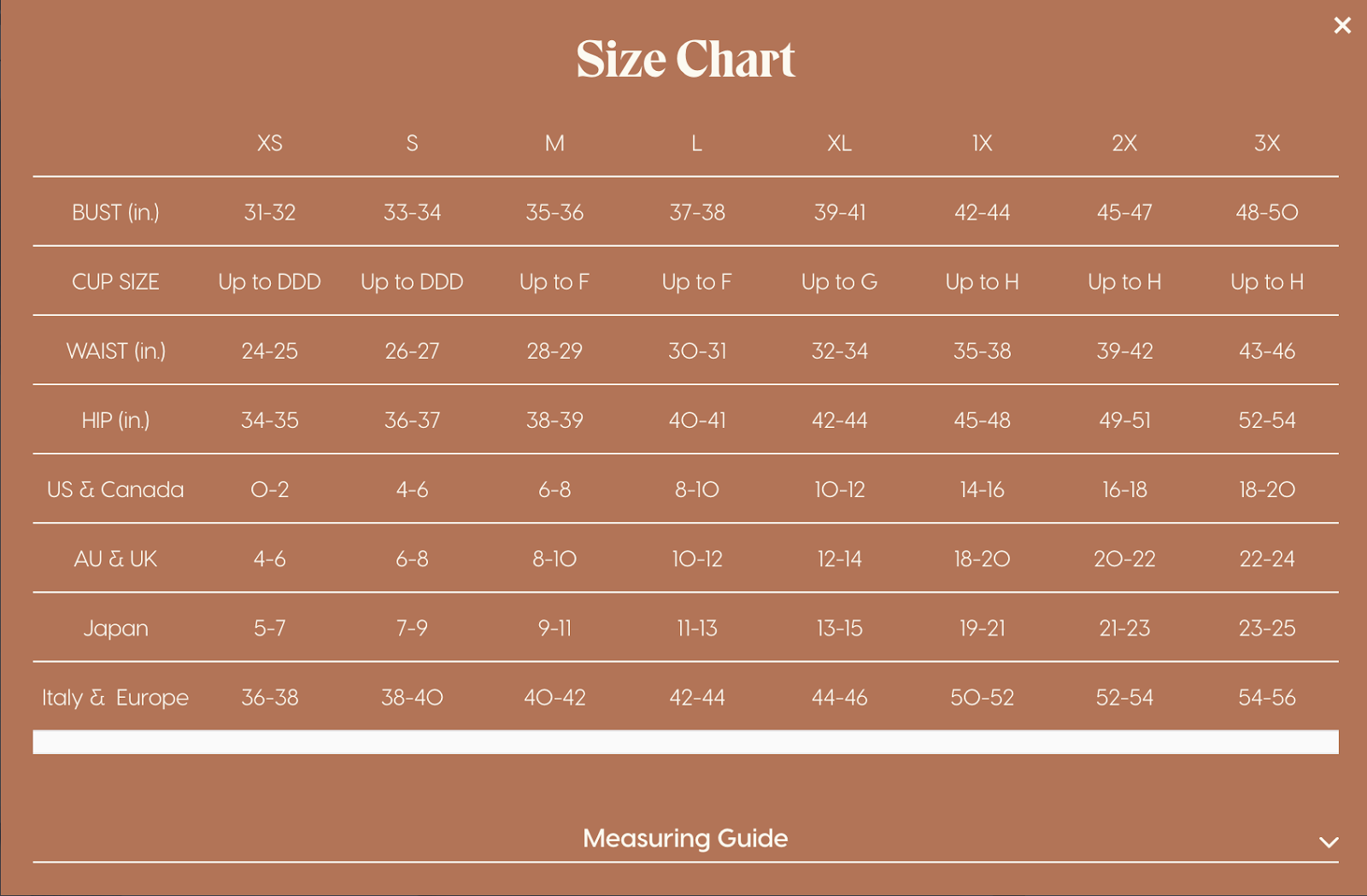Image resolution: width=1367 pixels, height=896 pixels.
Task: Select the 3X size column header
Action: tap(1266, 143)
